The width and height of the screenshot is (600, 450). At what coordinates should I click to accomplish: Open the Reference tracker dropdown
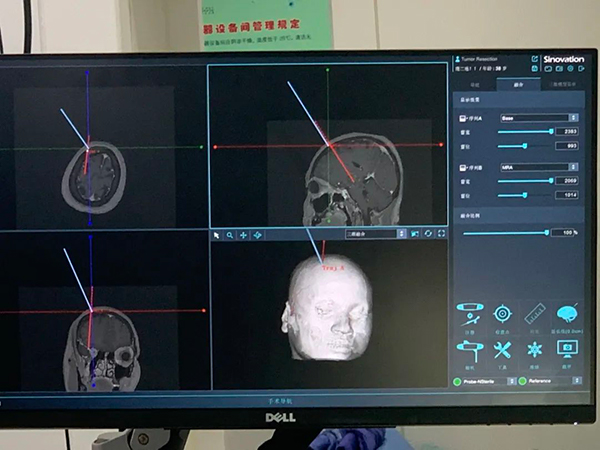(554, 380)
